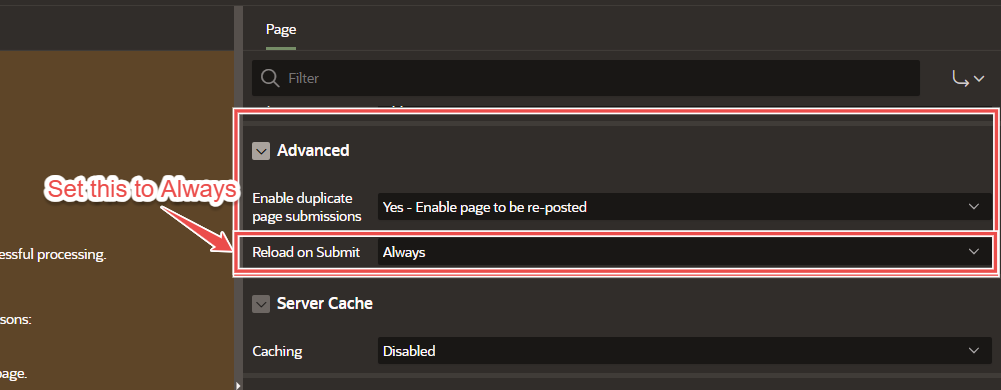
Task: Click the magnifier icon in the Filter box
Action: click(x=270, y=79)
